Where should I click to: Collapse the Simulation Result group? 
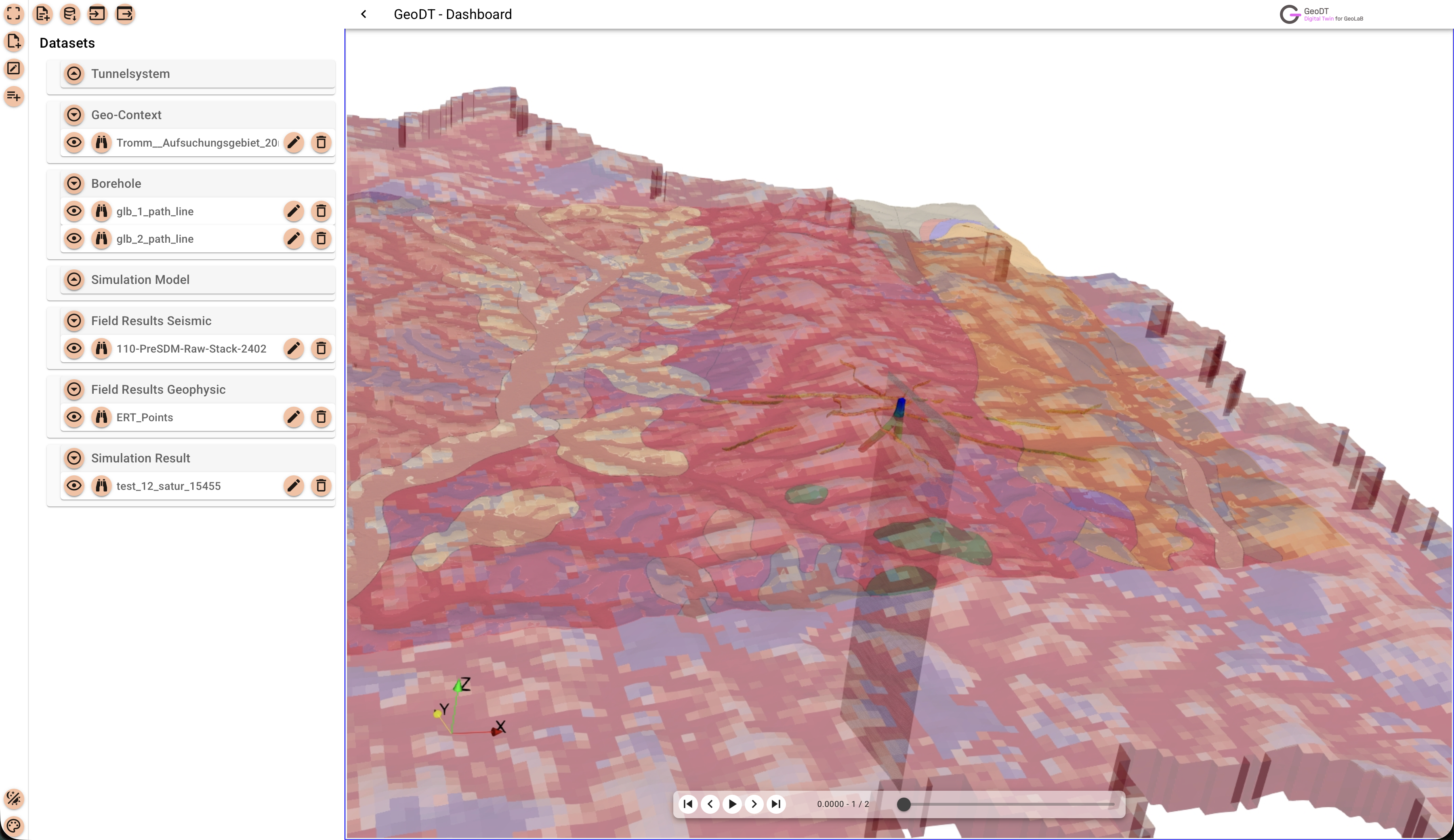click(x=74, y=458)
